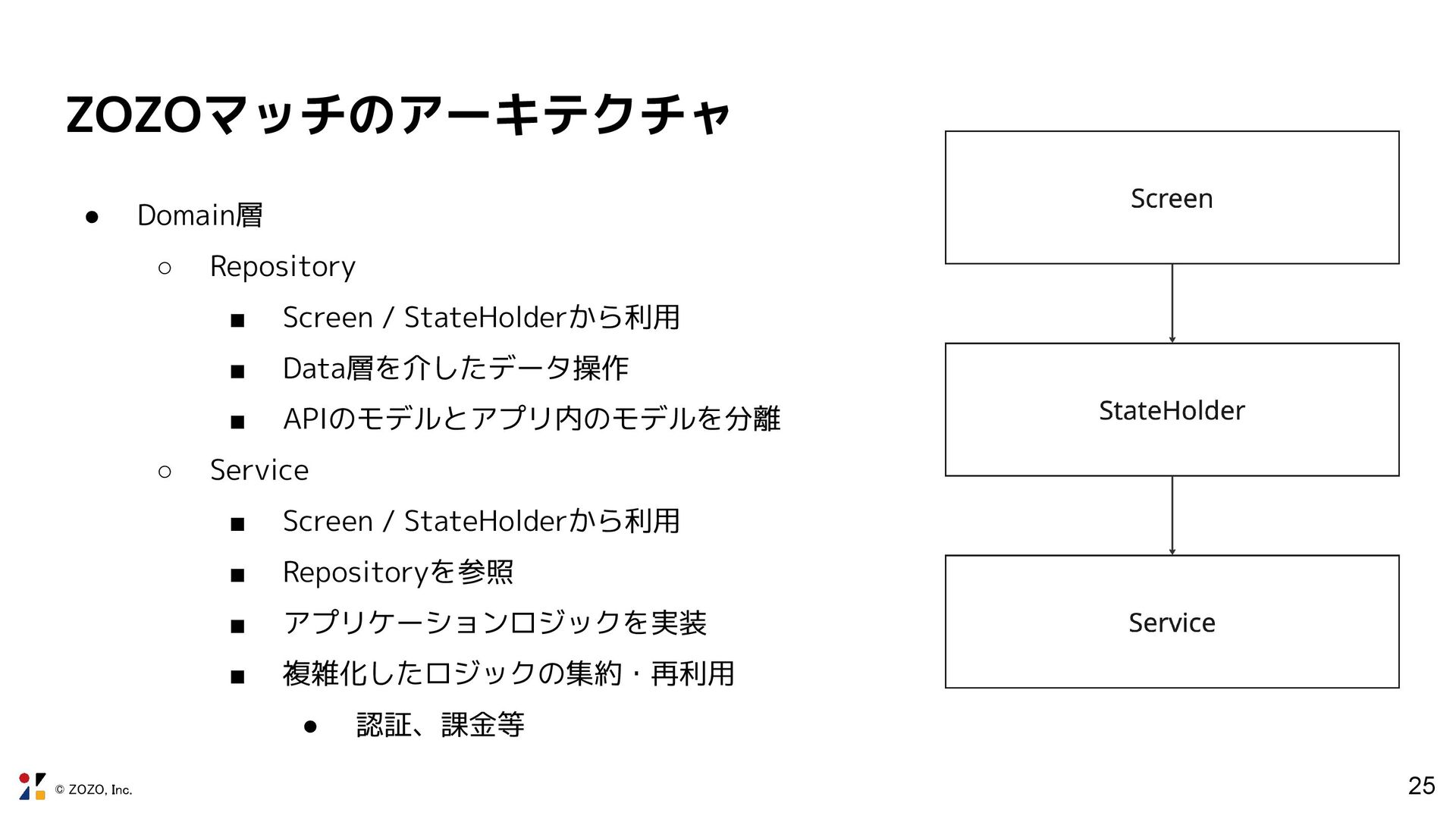Select the Service diagram box
Viewport: 1456px width, 819px height.
(x=1172, y=622)
